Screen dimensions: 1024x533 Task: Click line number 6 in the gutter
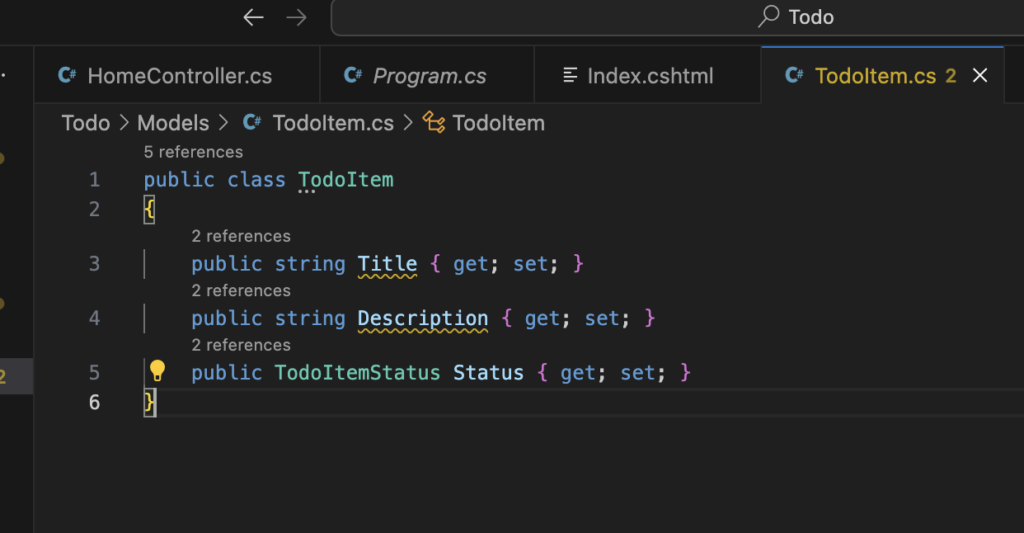coord(95,402)
